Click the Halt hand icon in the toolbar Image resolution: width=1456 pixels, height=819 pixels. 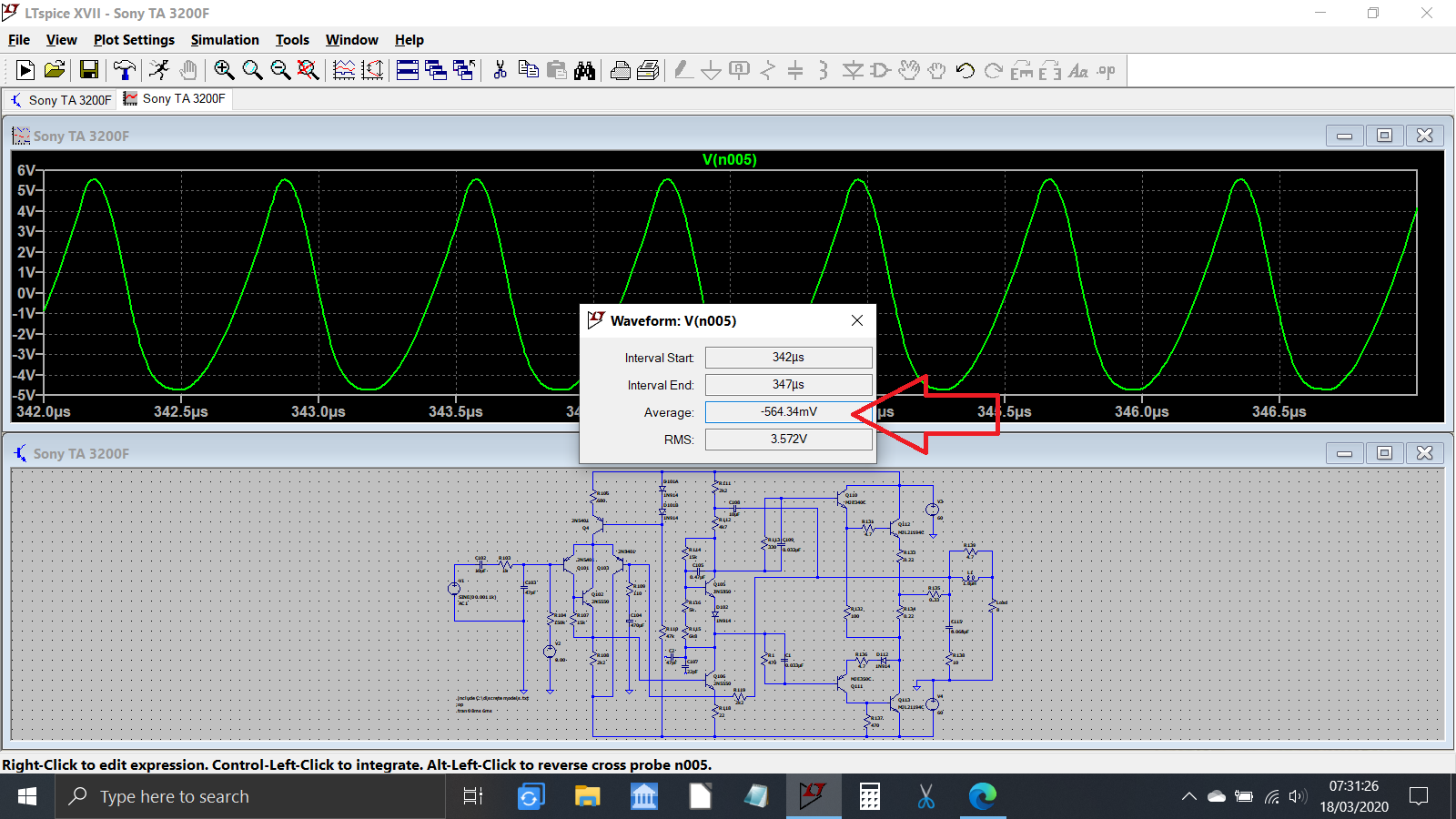188,70
